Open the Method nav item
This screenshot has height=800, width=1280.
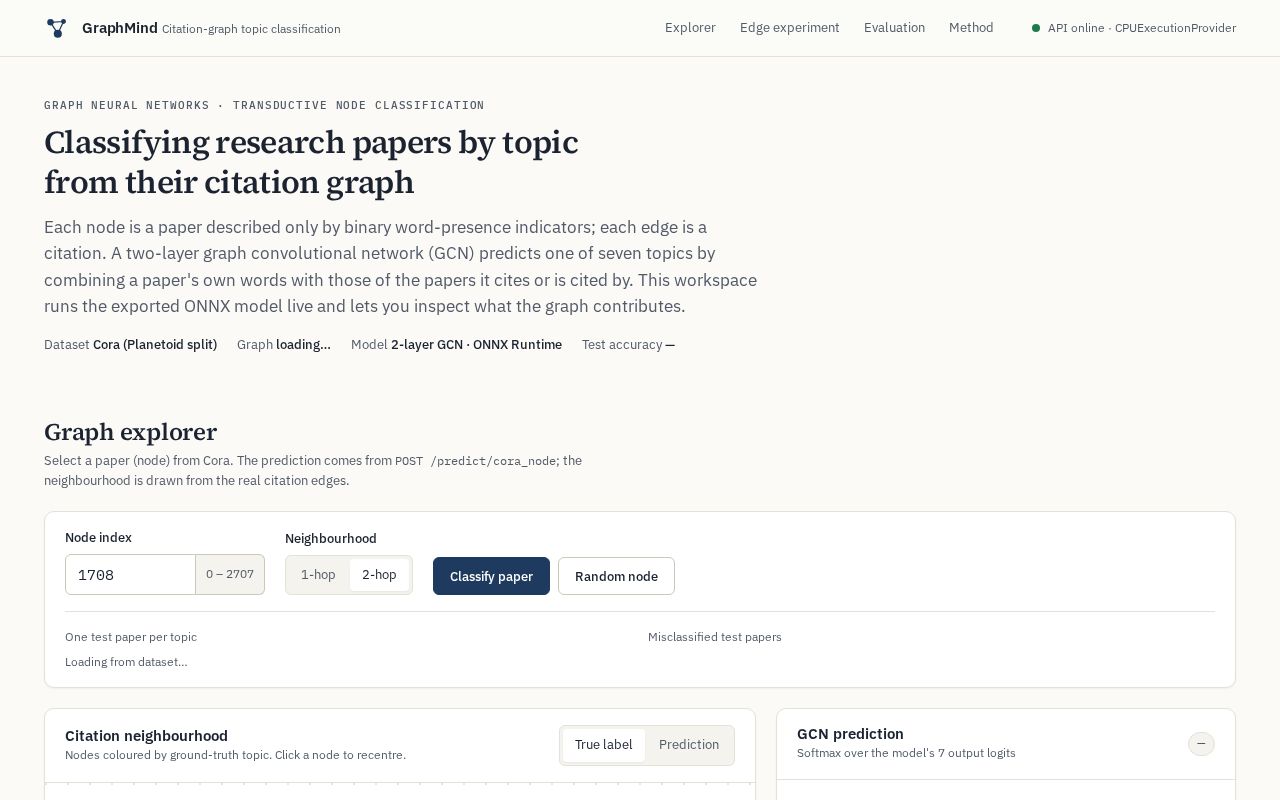tap(971, 28)
